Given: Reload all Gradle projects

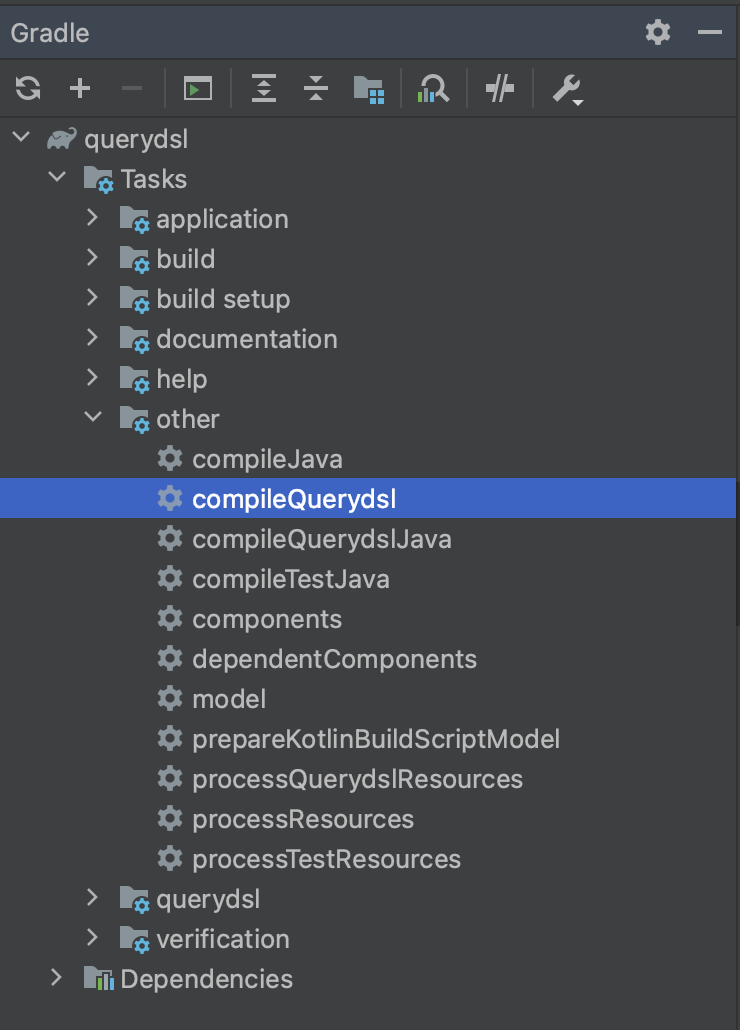Looking at the screenshot, I should pyautogui.click(x=28, y=88).
